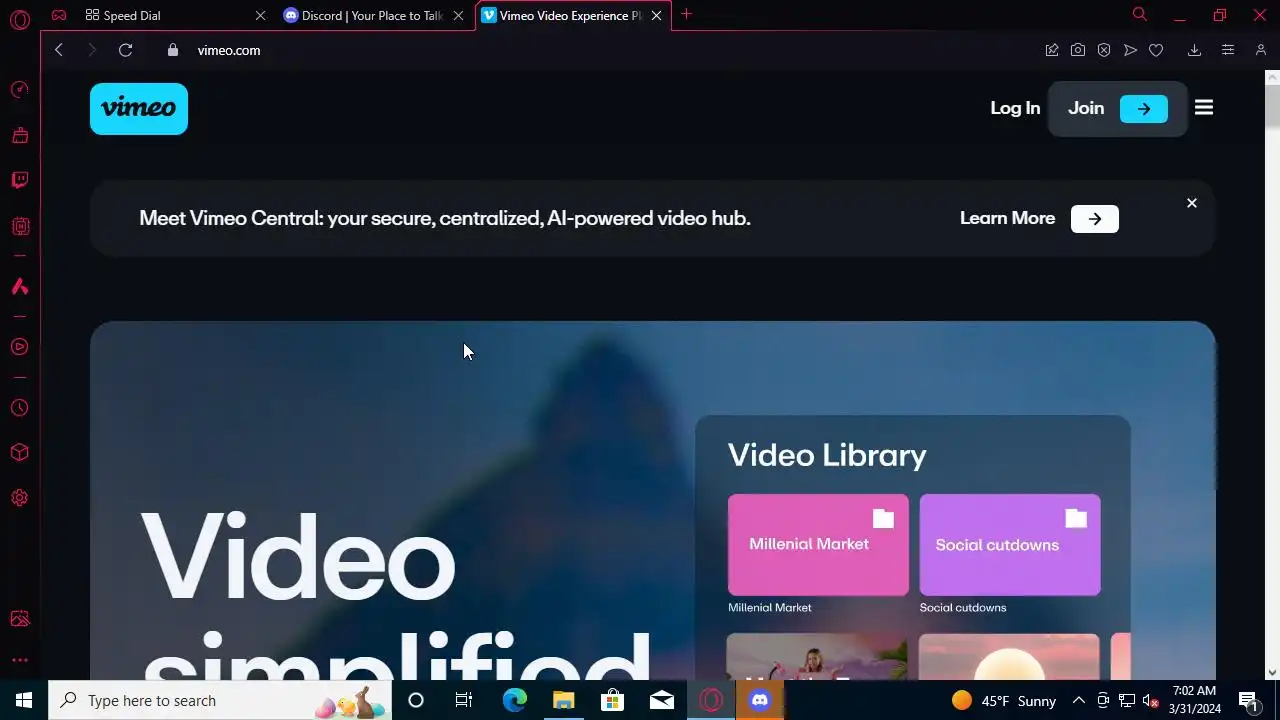Image resolution: width=1280 pixels, height=720 pixels.
Task: Click the Cortana circle icon on taskbar
Action: pos(416,700)
